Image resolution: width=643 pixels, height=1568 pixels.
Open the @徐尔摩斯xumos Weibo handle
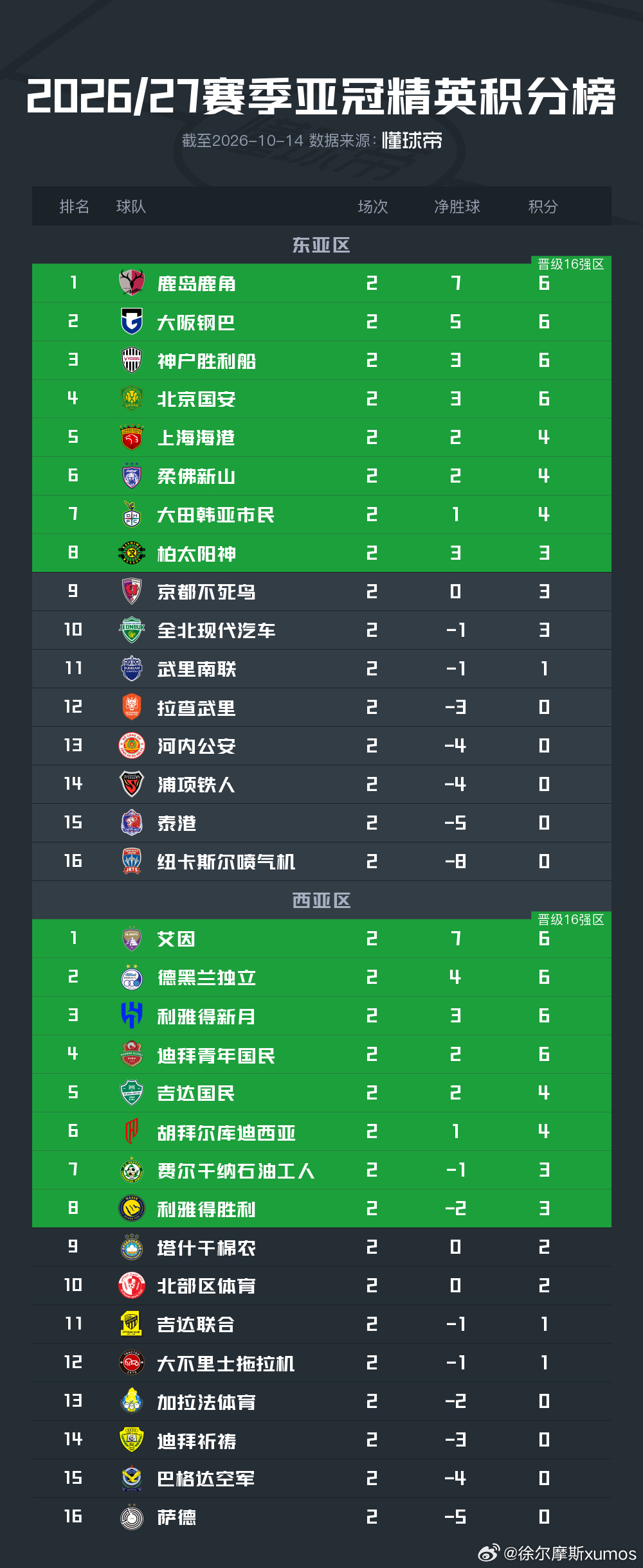coord(570,1553)
